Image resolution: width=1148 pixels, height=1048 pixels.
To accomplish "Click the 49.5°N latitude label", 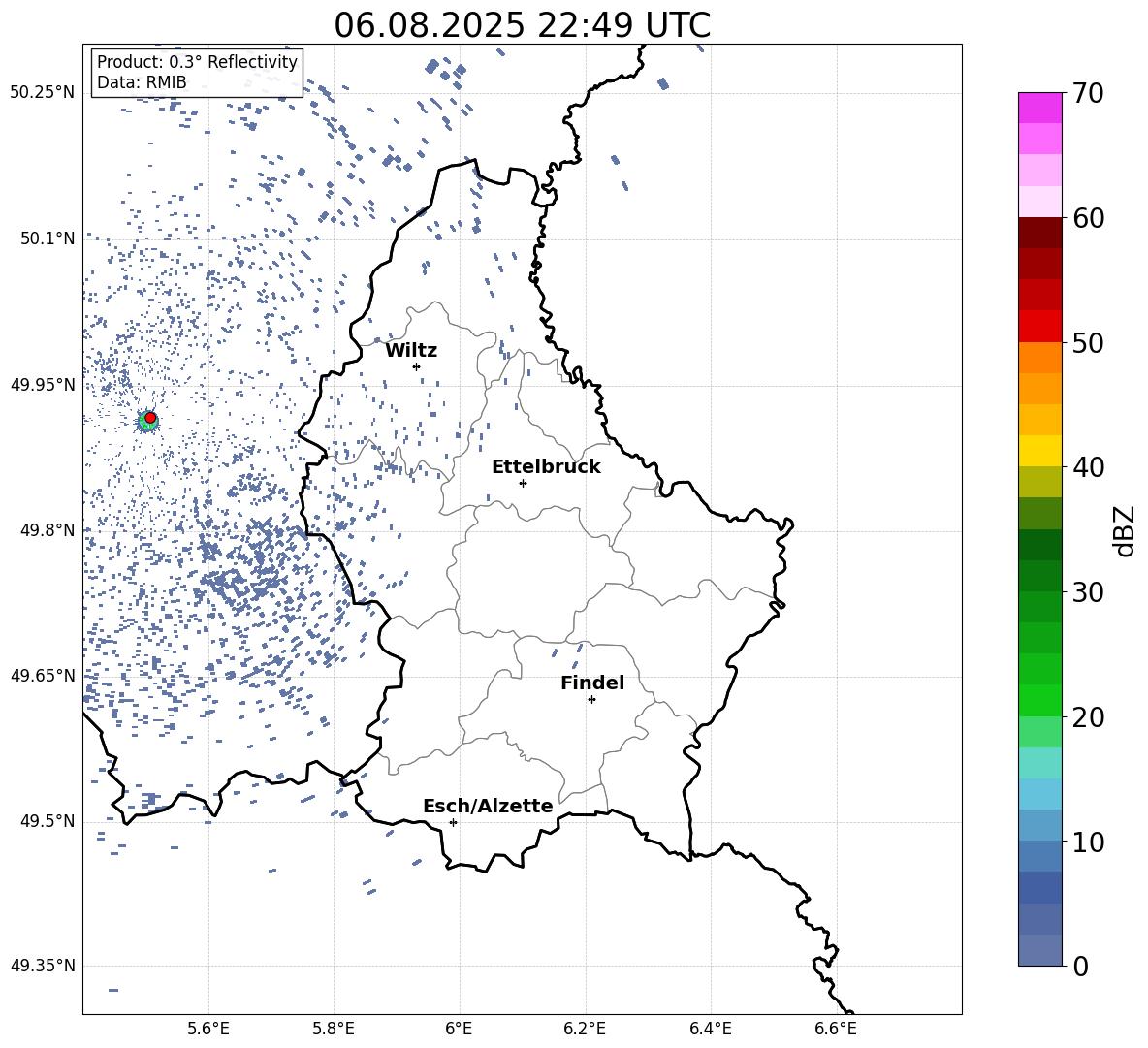I will click(48, 821).
